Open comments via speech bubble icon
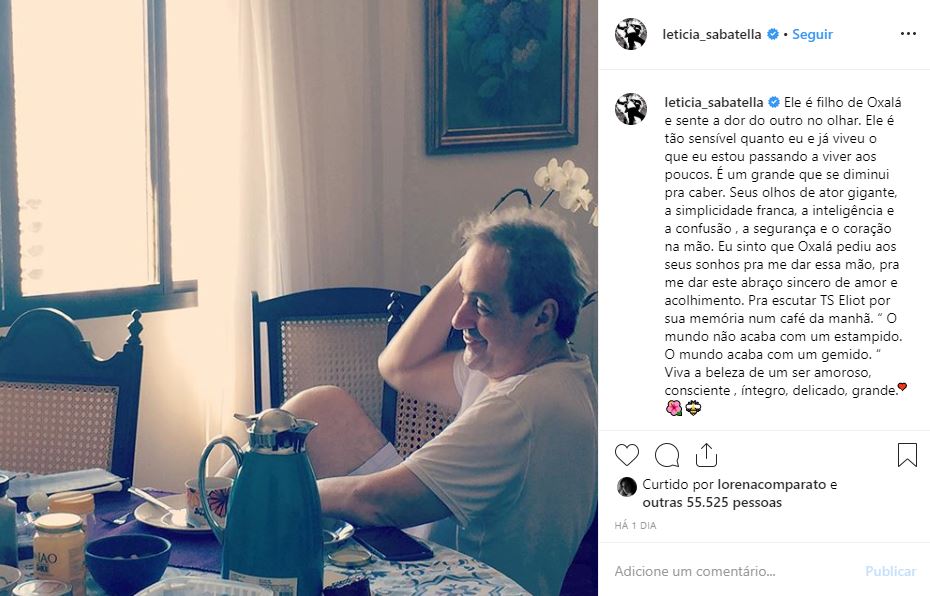Viewport: 930px width, 596px height. pos(667,455)
